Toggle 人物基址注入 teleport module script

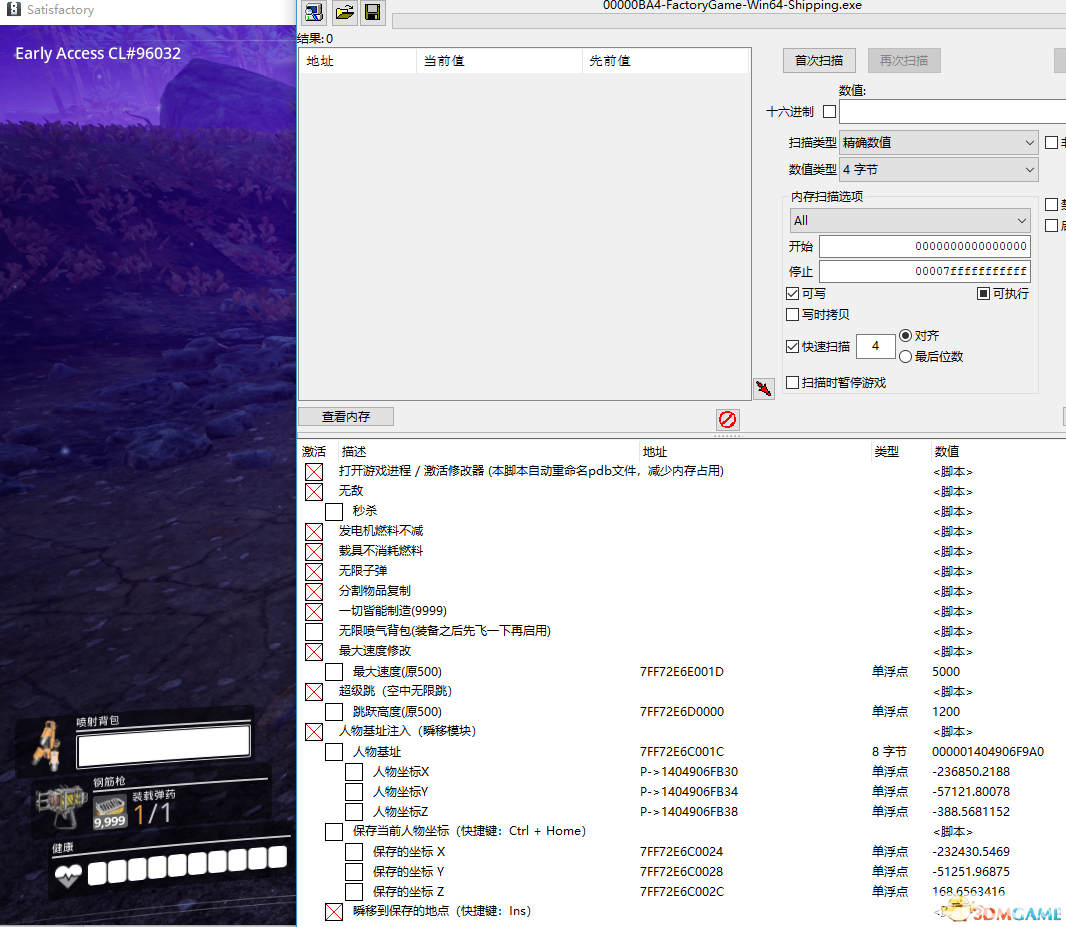coord(313,732)
